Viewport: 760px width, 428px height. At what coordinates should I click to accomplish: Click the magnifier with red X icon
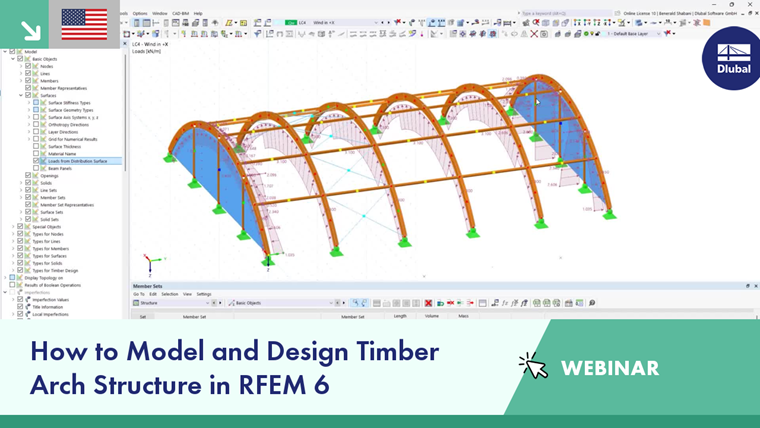coord(536,22)
